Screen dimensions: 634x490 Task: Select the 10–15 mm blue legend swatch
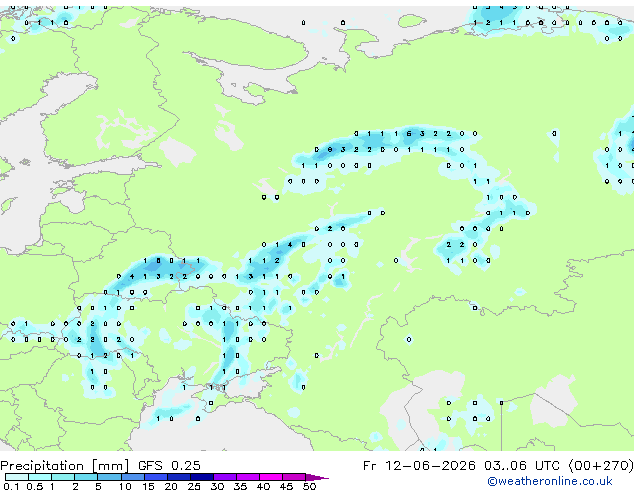pyautogui.click(x=133, y=477)
